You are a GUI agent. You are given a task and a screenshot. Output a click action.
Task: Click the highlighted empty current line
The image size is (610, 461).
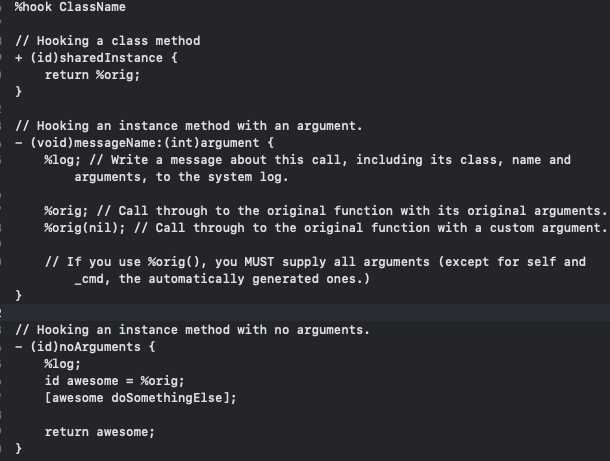pyautogui.click(x=305, y=313)
